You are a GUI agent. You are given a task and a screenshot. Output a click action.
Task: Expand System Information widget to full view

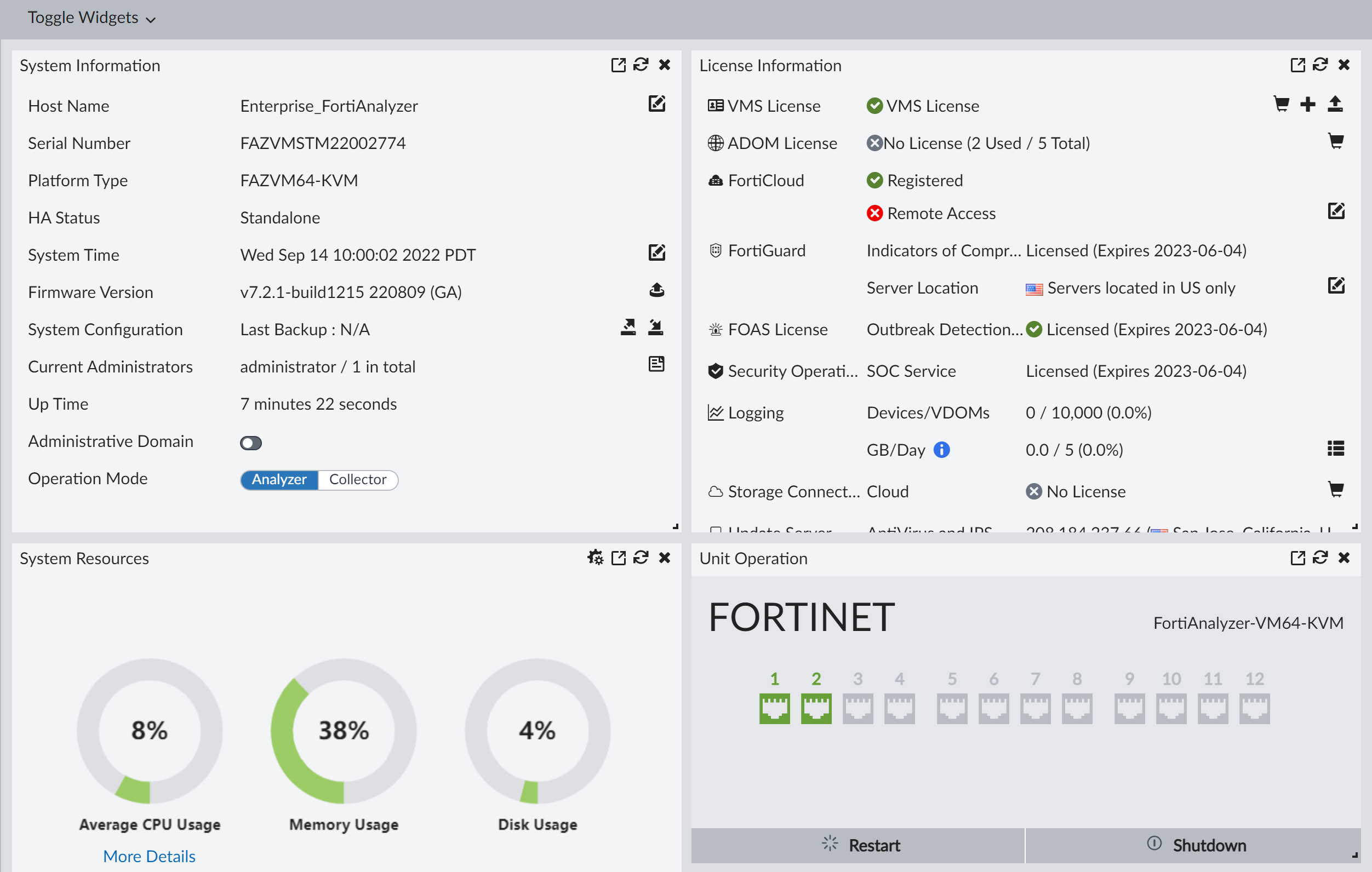[x=618, y=65]
